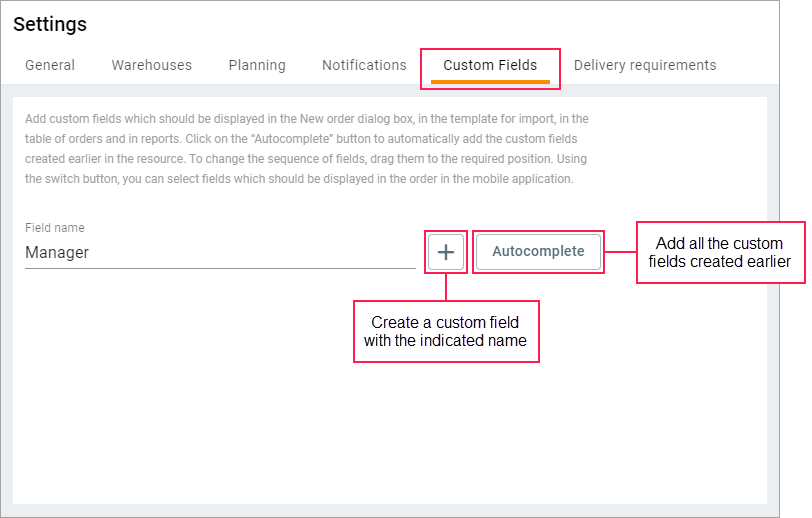The image size is (812, 518).
Task: Click the "Create a custom field" callout box
Action: pyautogui.click(x=446, y=332)
